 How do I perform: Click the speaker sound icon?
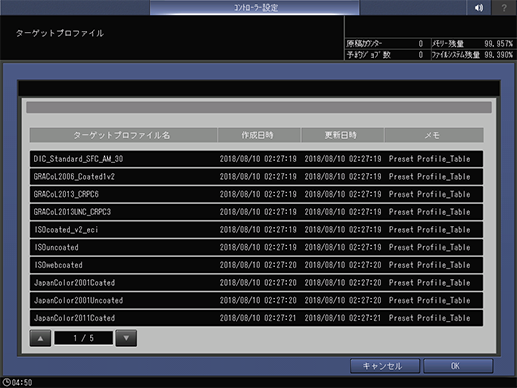coord(479,7)
